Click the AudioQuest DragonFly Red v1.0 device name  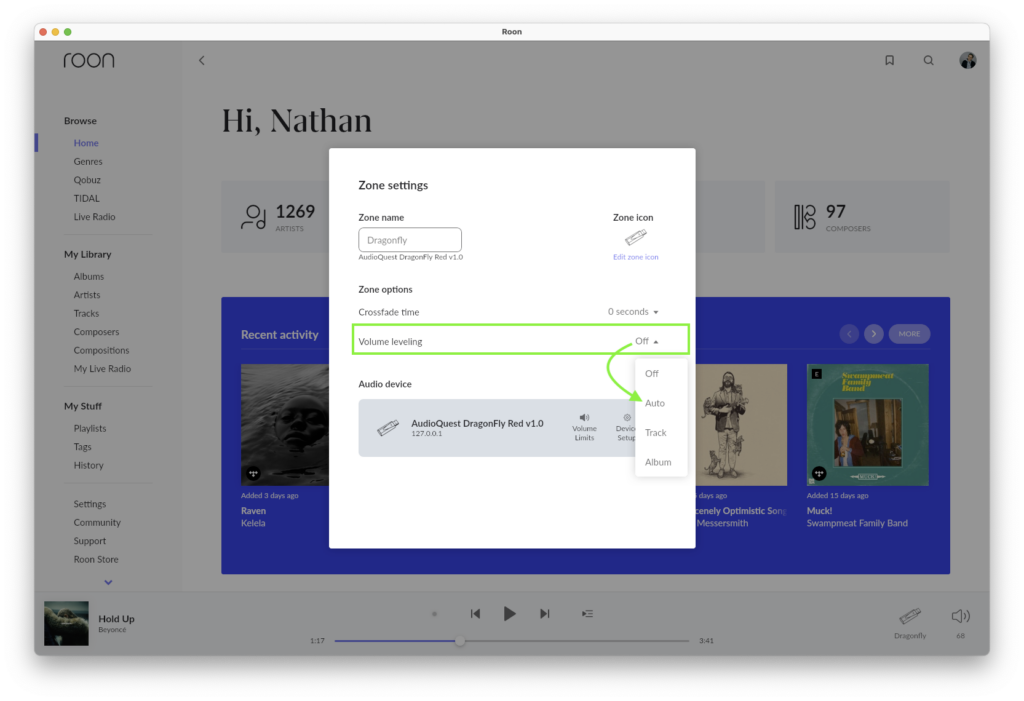[477, 423]
